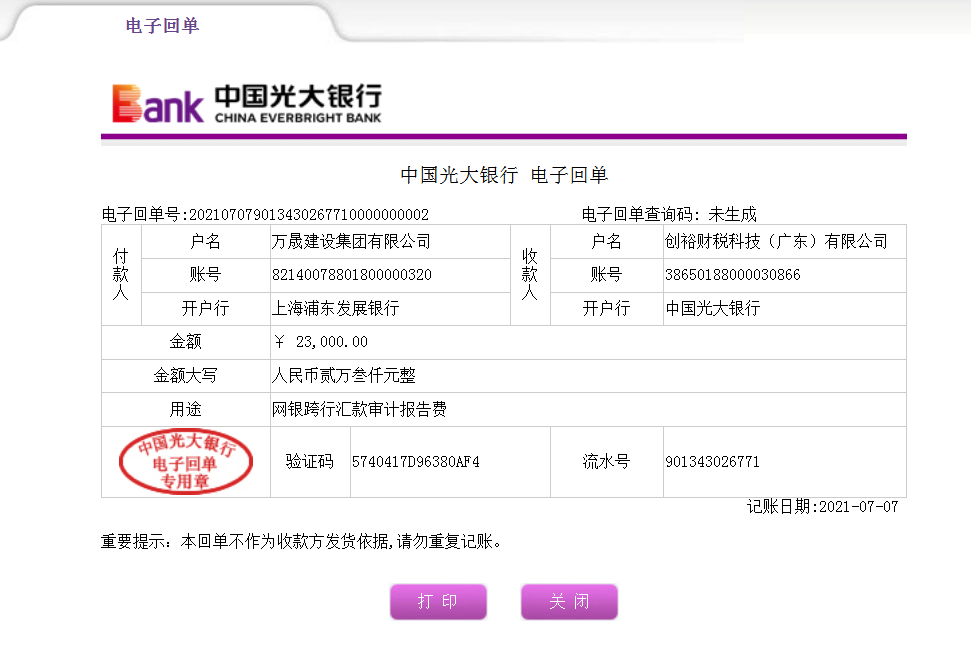Click the amount ¥ 23,000.00
The image size is (971, 651).
(x=321, y=342)
